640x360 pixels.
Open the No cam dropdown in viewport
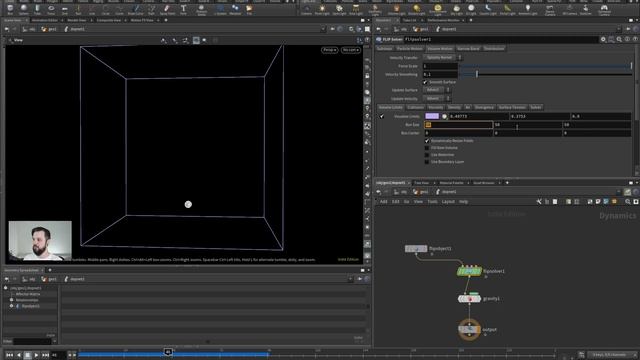click(351, 50)
